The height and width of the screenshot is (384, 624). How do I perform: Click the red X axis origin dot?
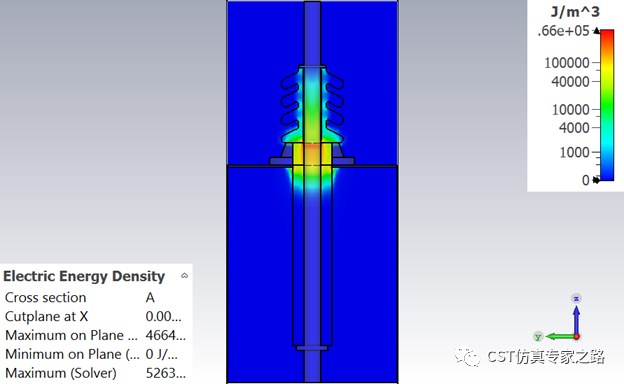pos(577,337)
